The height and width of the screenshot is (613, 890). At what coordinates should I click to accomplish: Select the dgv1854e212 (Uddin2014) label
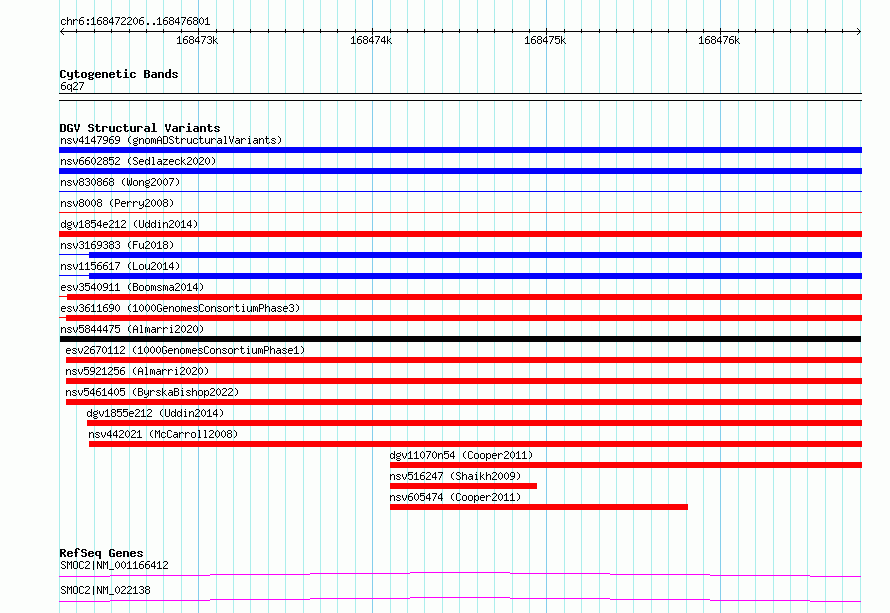click(129, 224)
